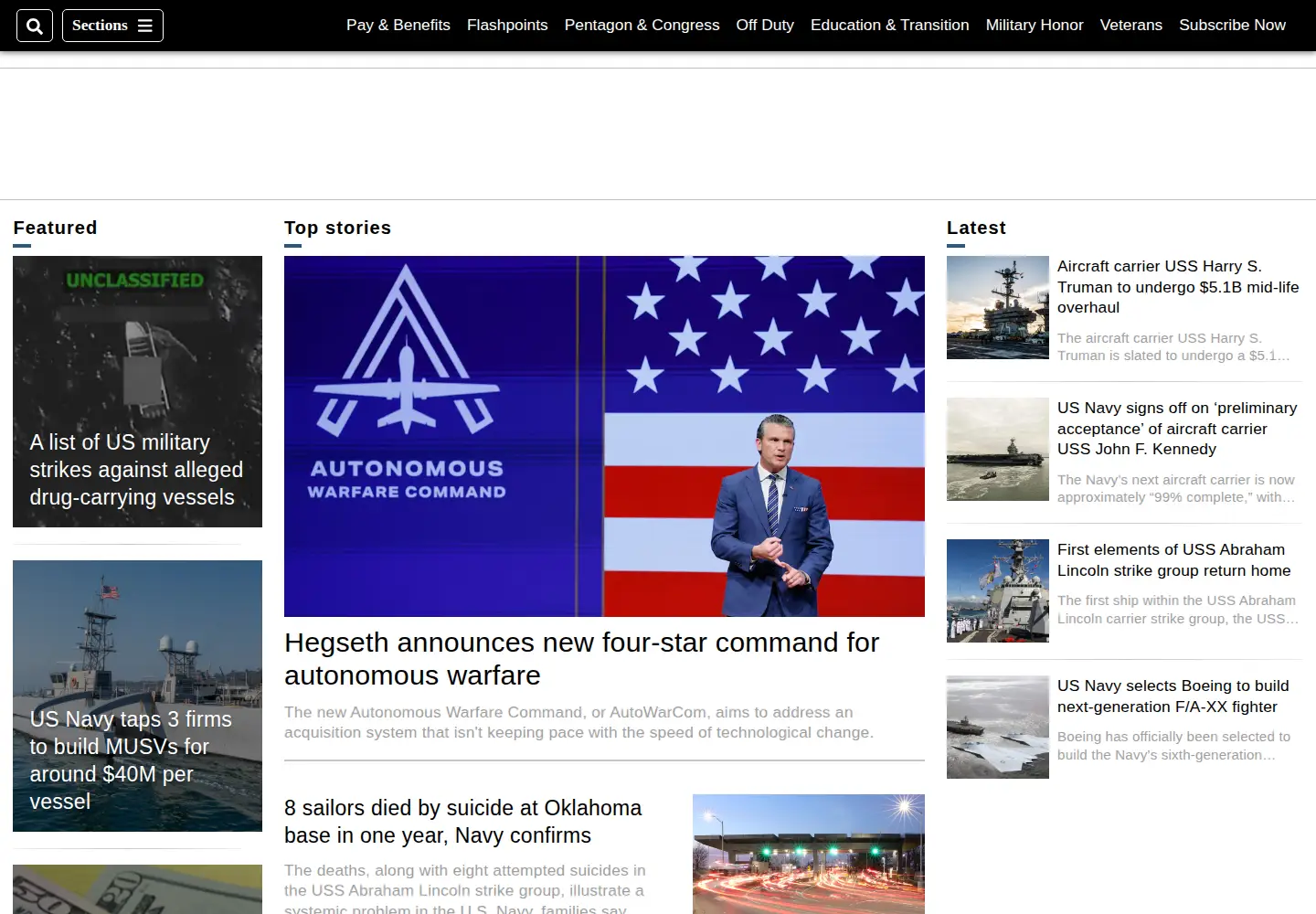
Task: Open Boeing F/A-XX fighter headline
Action: (1173, 696)
